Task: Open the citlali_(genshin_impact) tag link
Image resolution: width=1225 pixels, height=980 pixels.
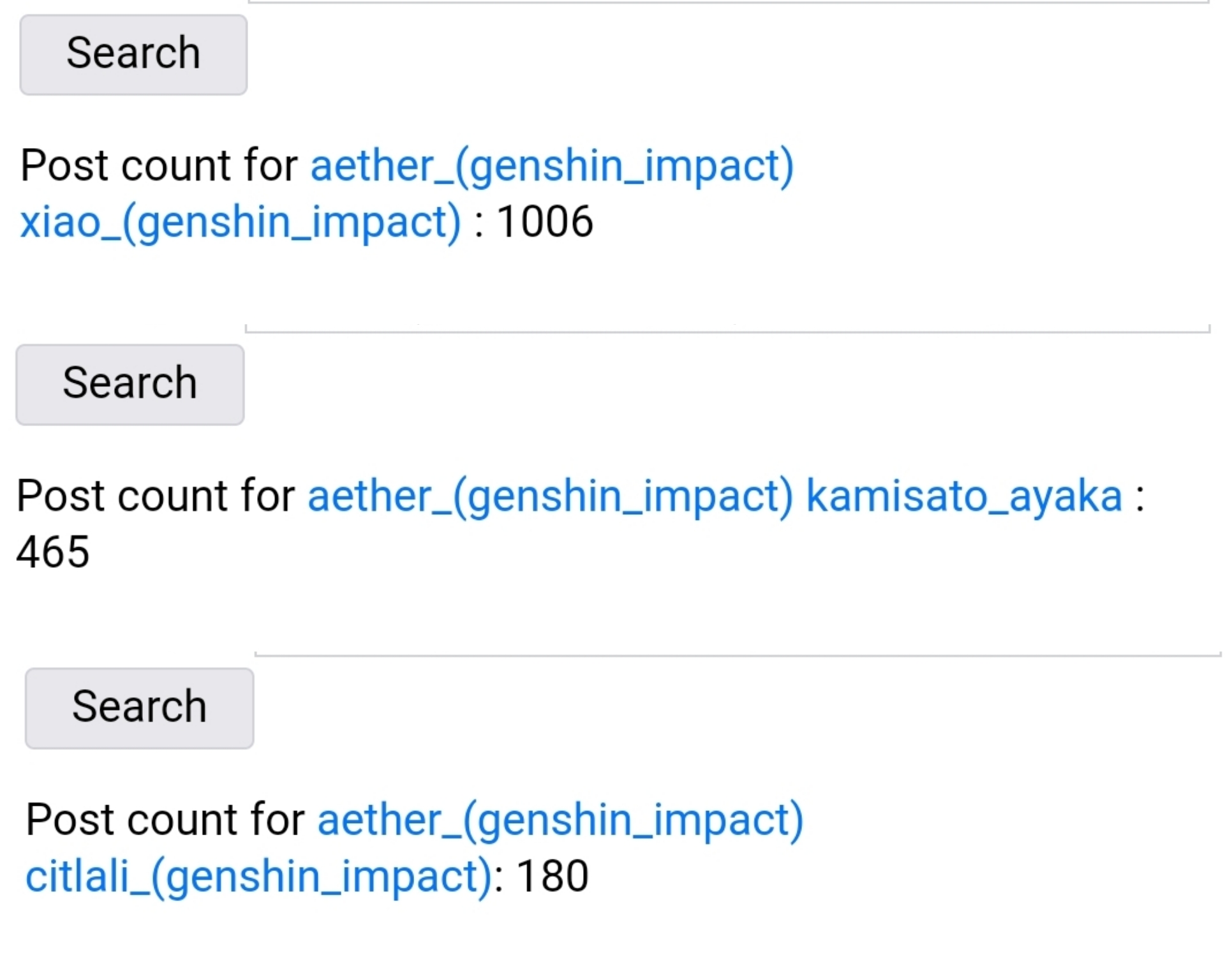Action: point(258,876)
